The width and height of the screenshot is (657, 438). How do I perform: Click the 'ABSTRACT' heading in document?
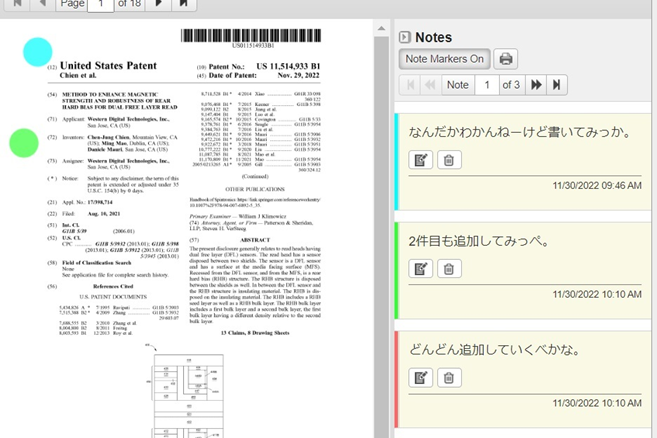(x=255, y=240)
